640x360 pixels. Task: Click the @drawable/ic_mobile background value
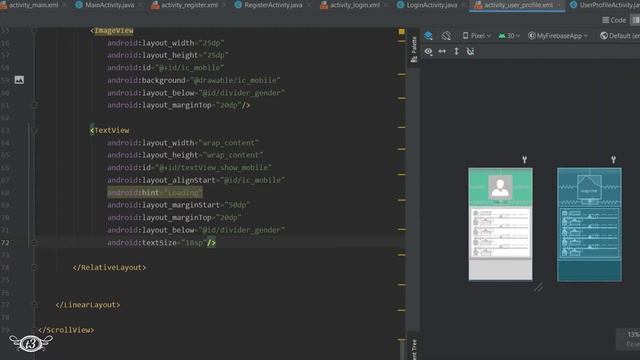[x=236, y=80]
